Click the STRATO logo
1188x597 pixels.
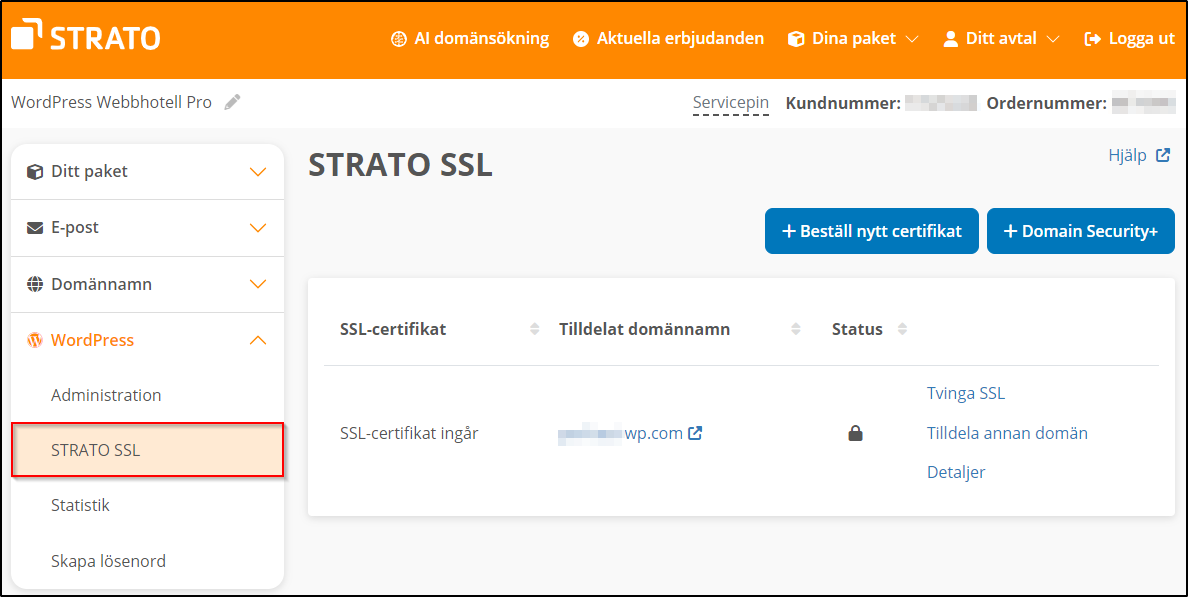[x=85, y=36]
